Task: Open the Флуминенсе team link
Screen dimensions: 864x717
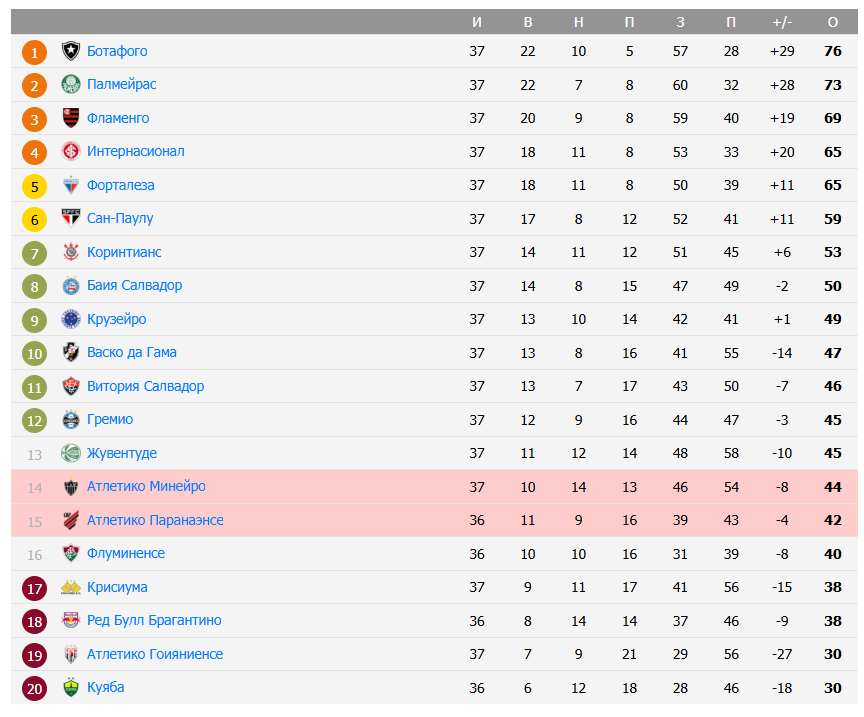Action: coord(126,554)
